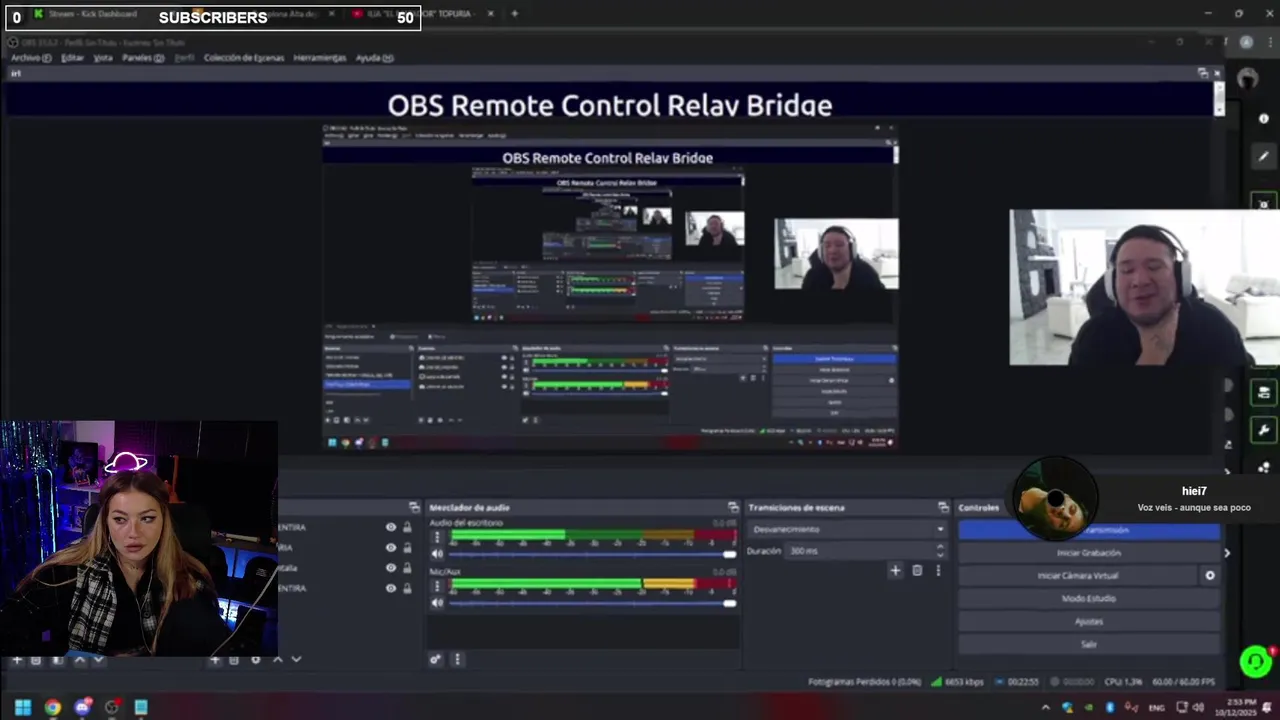Open virtual camera settings gear
The width and height of the screenshot is (1280, 720).
point(1210,576)
